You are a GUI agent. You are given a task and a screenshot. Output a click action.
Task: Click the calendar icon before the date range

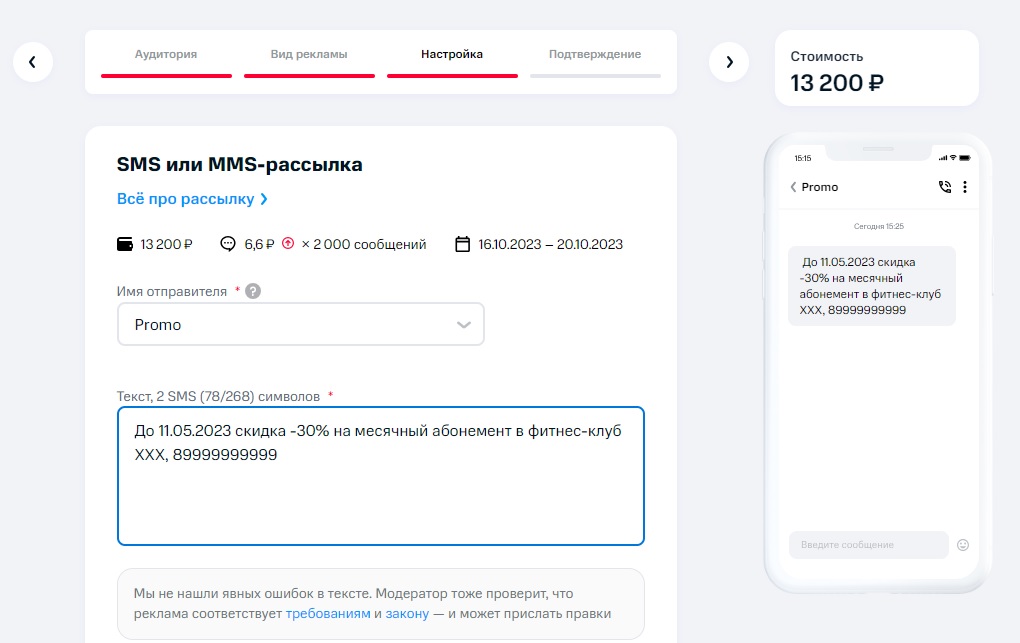coord(464,243)
